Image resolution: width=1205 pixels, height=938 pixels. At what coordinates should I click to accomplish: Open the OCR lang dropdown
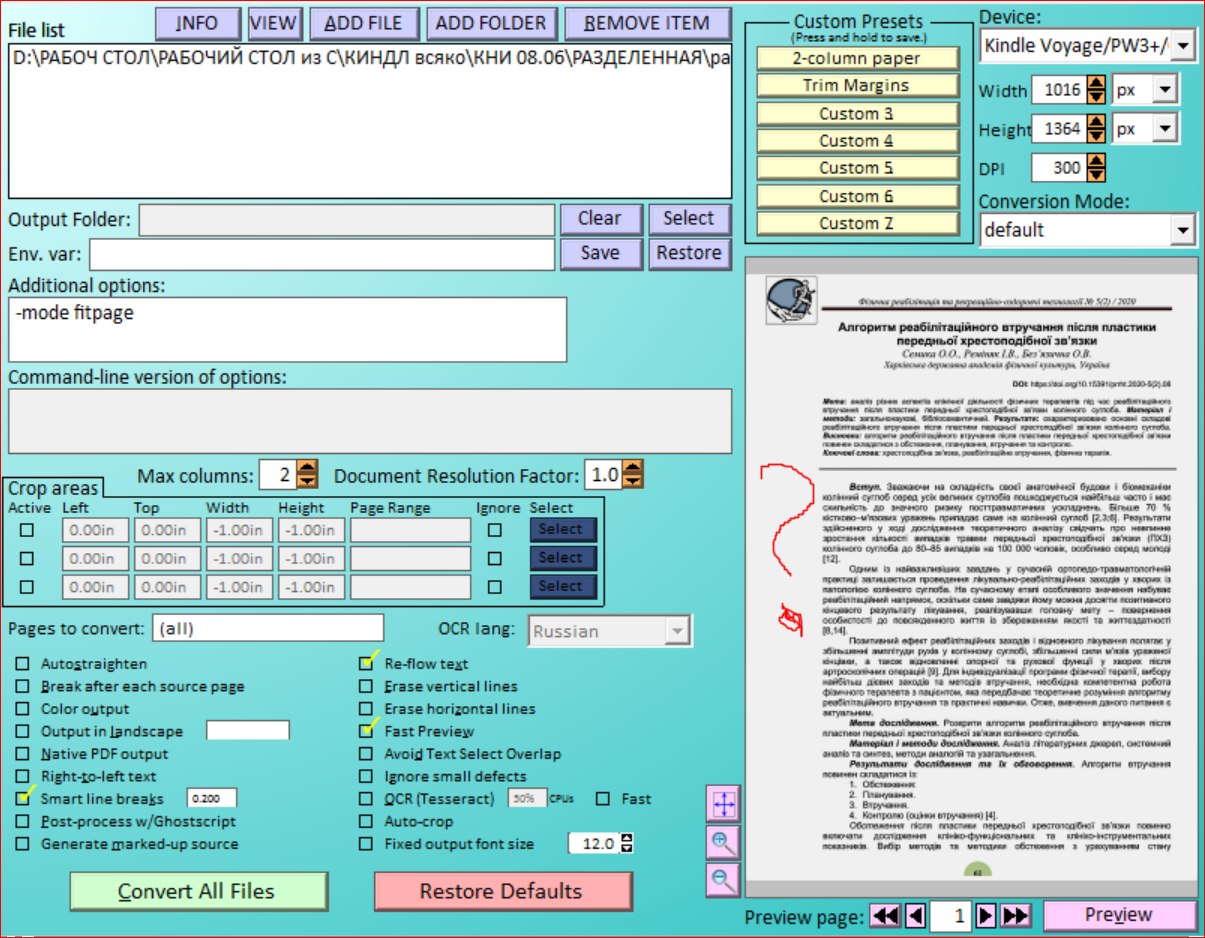[679, 631]
